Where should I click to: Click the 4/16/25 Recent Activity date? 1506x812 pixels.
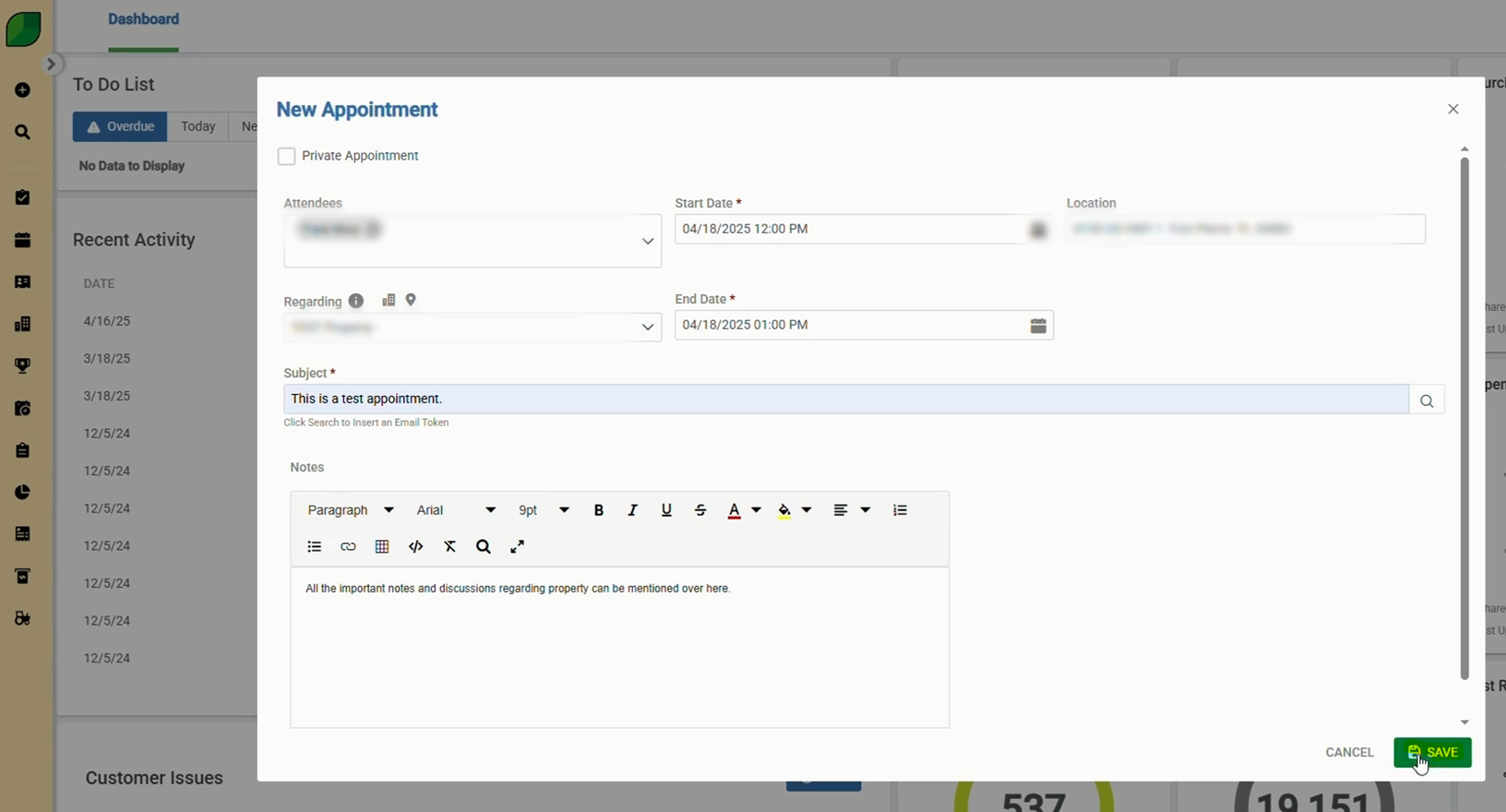pos(107,321)
